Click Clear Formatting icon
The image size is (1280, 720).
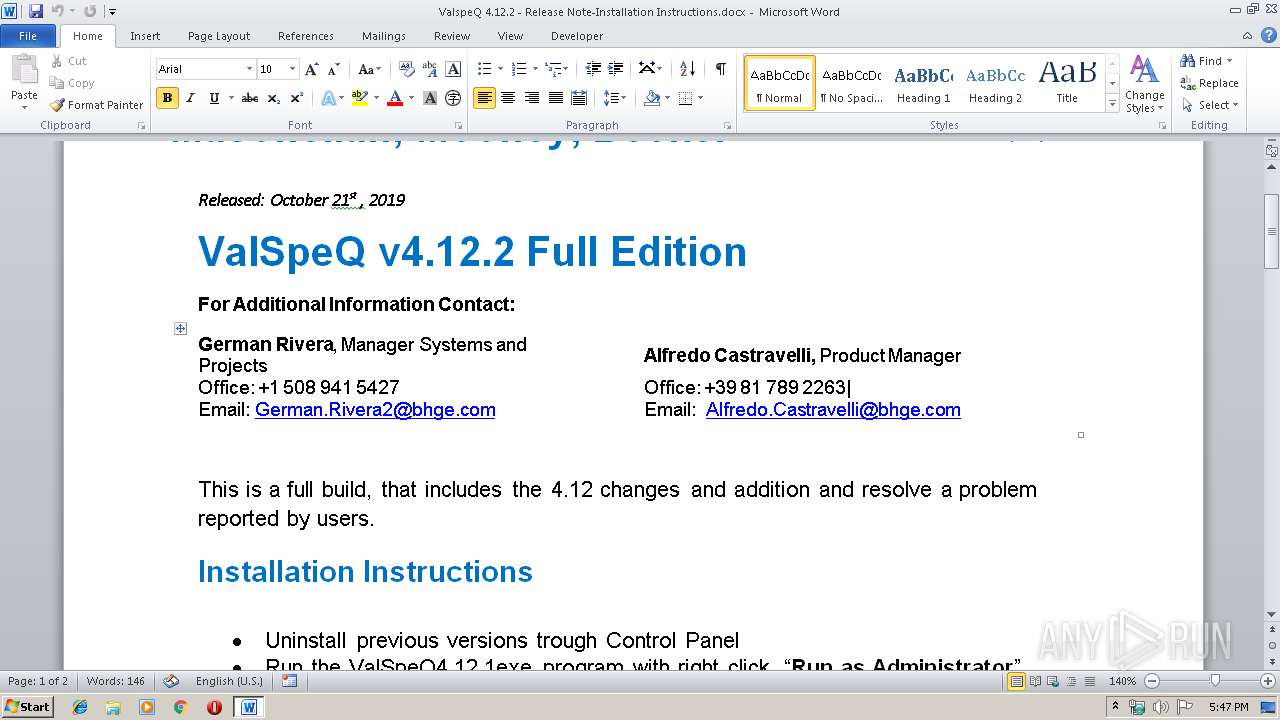click(406, 69)
